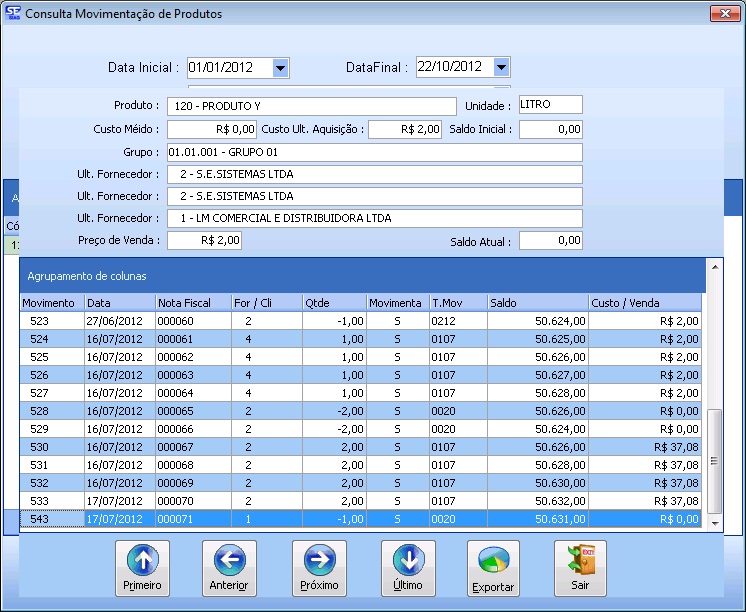746x612 pixels.
Task: Click the Primeiro up-arrow button
Action: point(142,568)
